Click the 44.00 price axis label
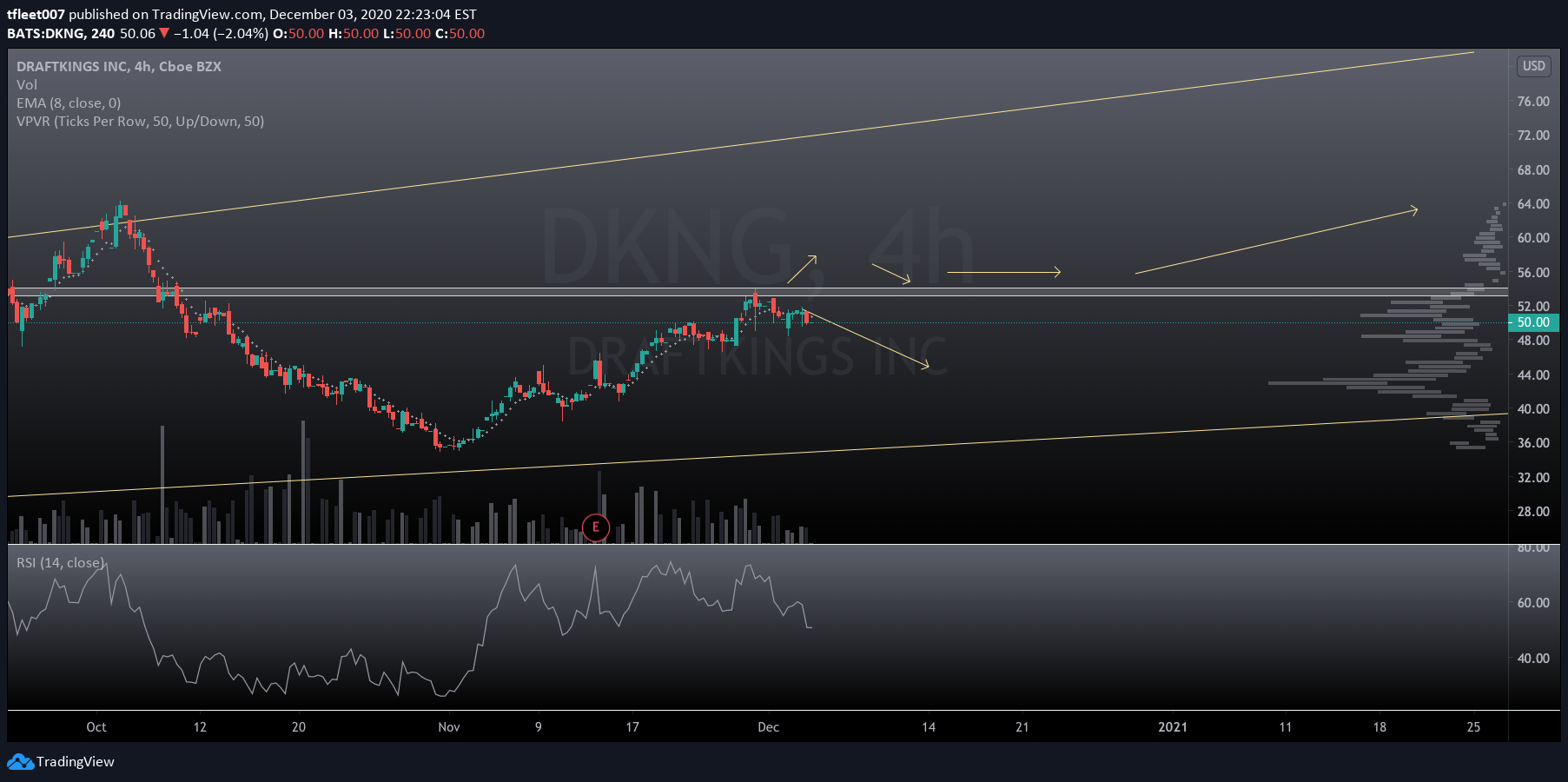Screen dimensions: 1568x782 [1533, 375]
